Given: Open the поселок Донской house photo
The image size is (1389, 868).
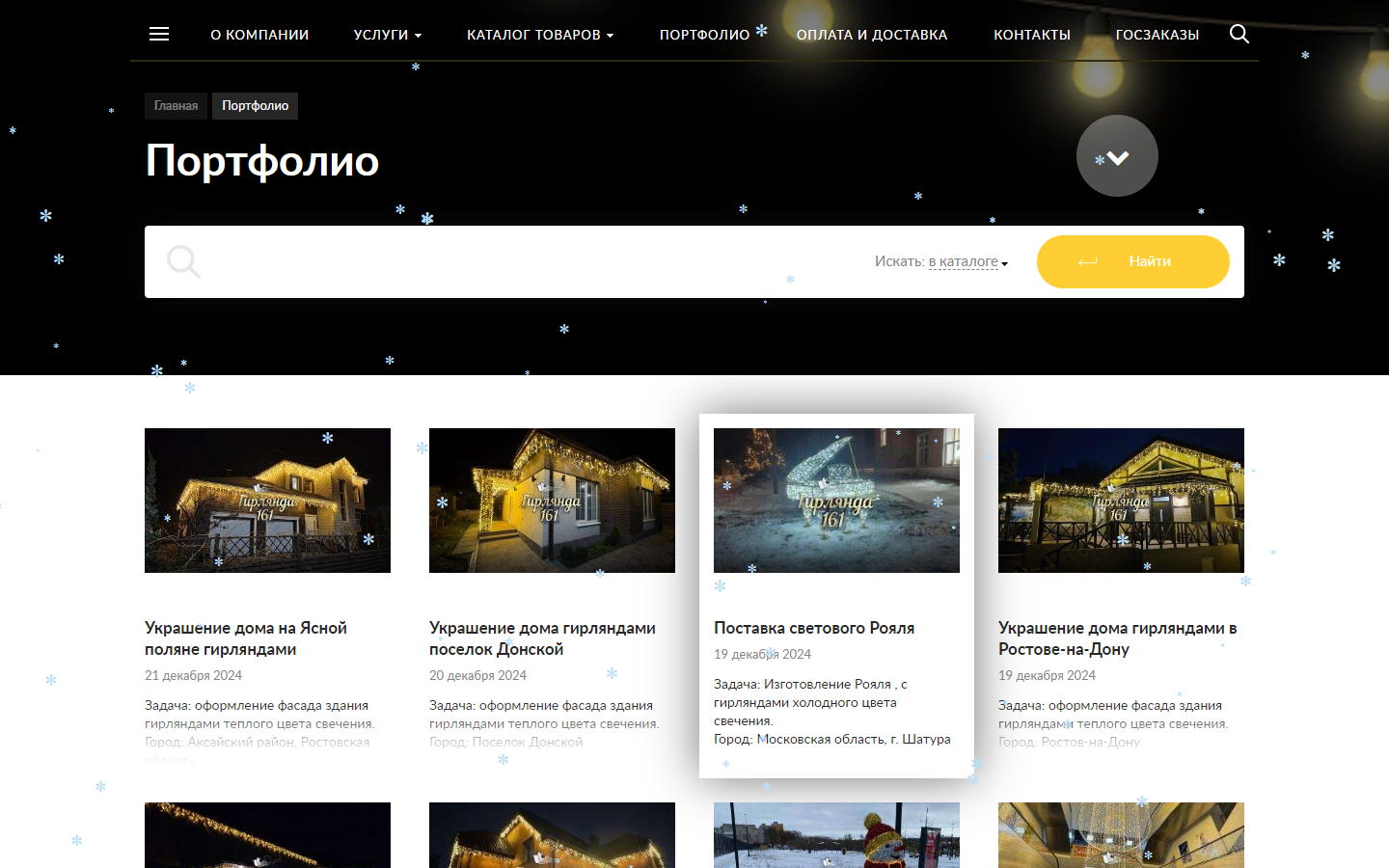Looking at the screenshot, I should (x=552, y=501).
